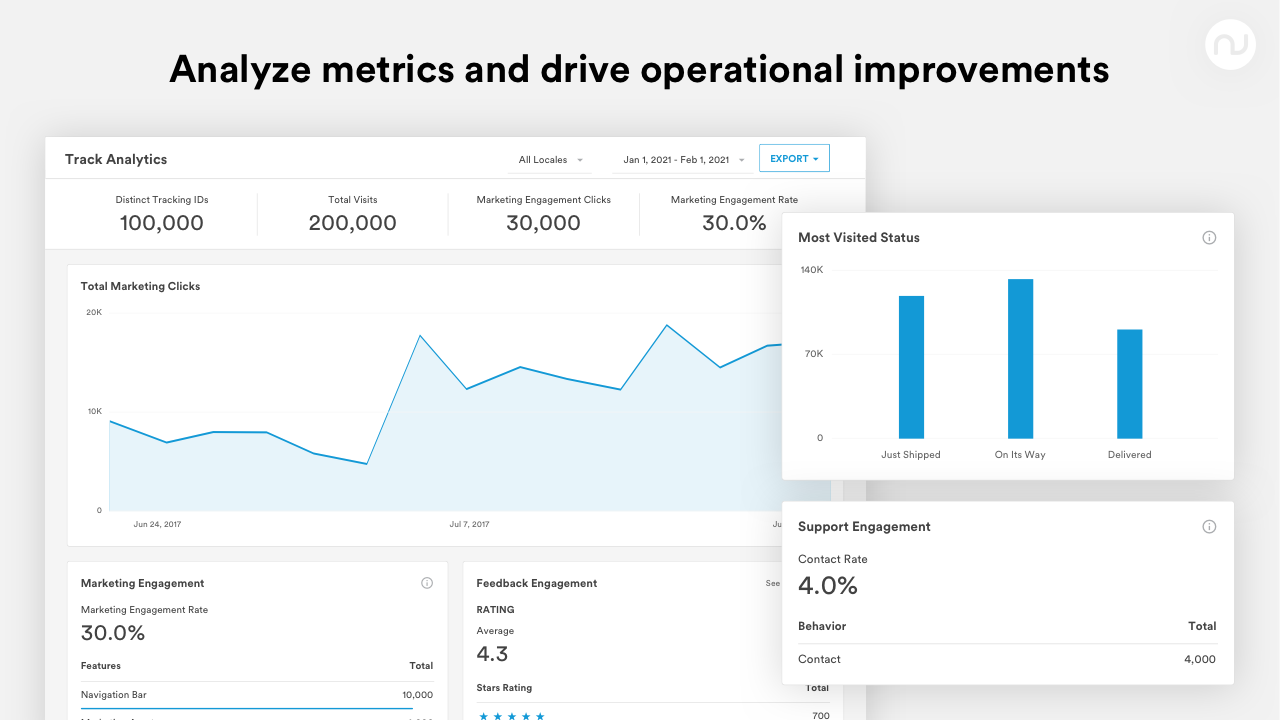The width and height of the screenshot is (1280, 720).
Task: Click the 140K axis label
Action: click(812, 270)
